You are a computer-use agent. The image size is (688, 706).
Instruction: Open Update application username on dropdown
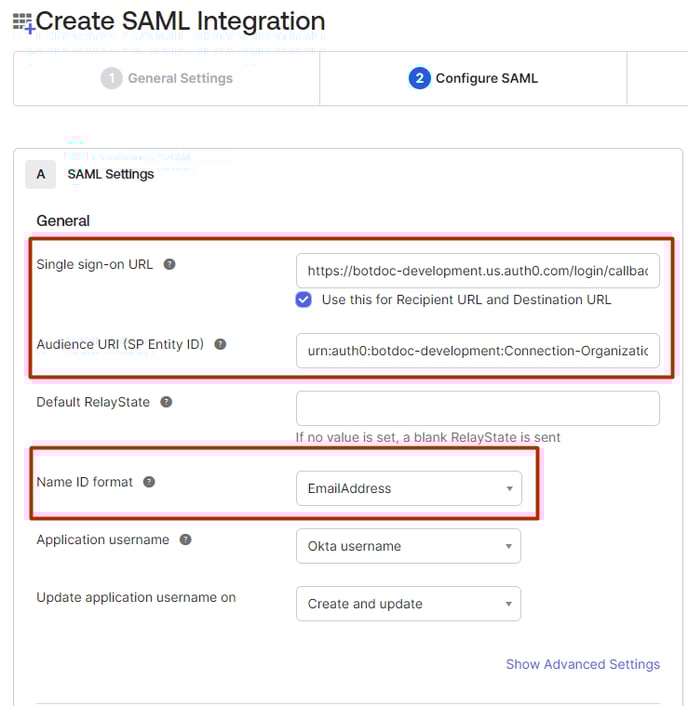coord(408,604)
